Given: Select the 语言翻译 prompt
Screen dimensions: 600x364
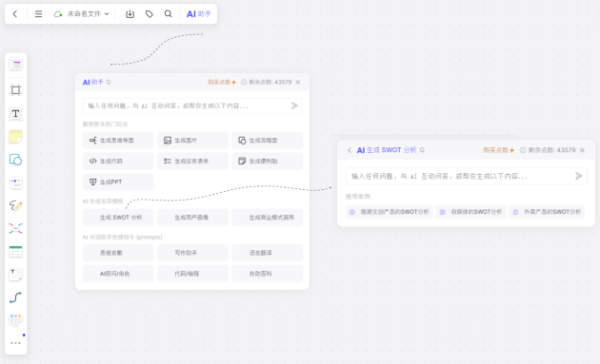Looking at the screenshot, I should click(267, 253).
